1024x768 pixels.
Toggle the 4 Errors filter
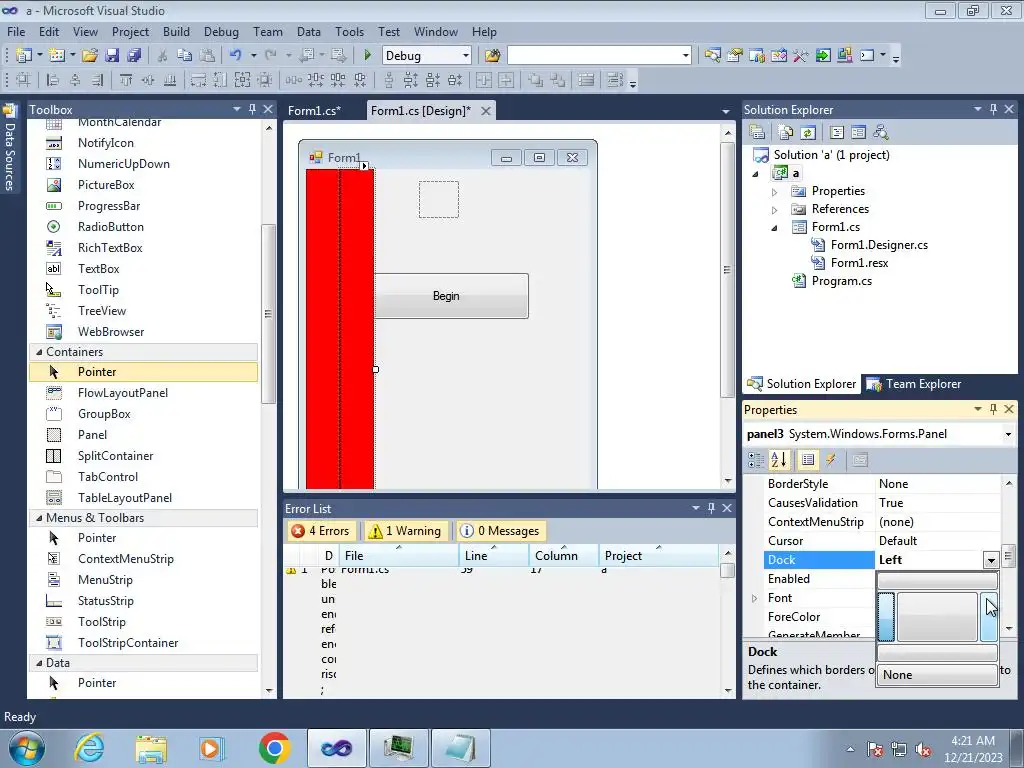(320, 531)
